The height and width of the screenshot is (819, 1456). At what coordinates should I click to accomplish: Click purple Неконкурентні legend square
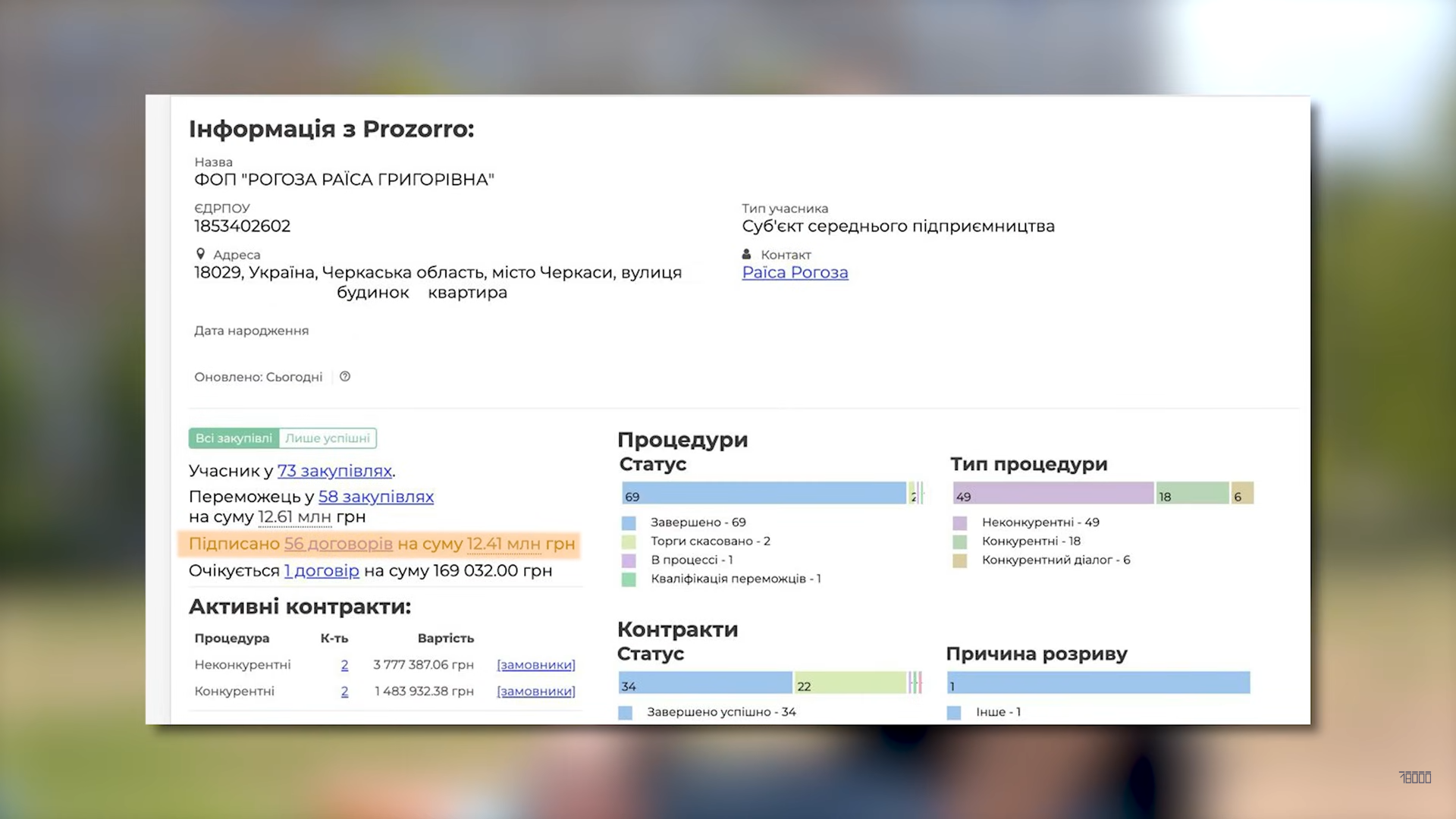959,522
